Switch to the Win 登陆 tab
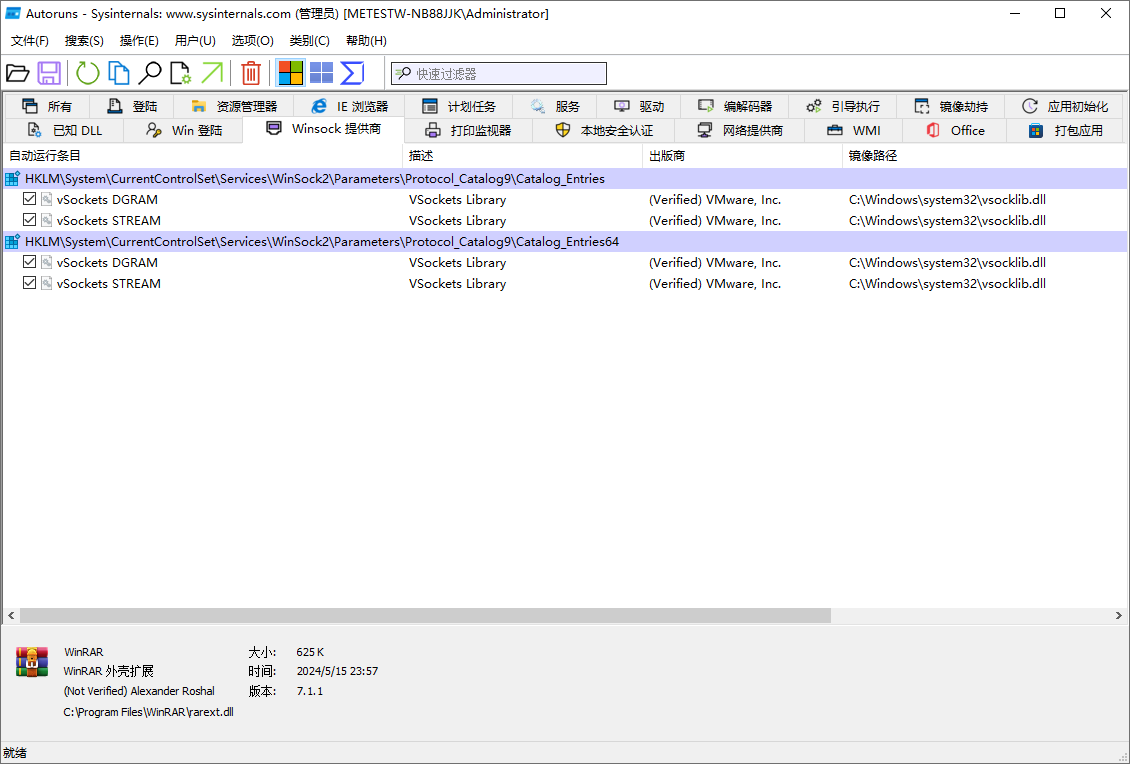Screen dimensions: 1130x764 184,130
